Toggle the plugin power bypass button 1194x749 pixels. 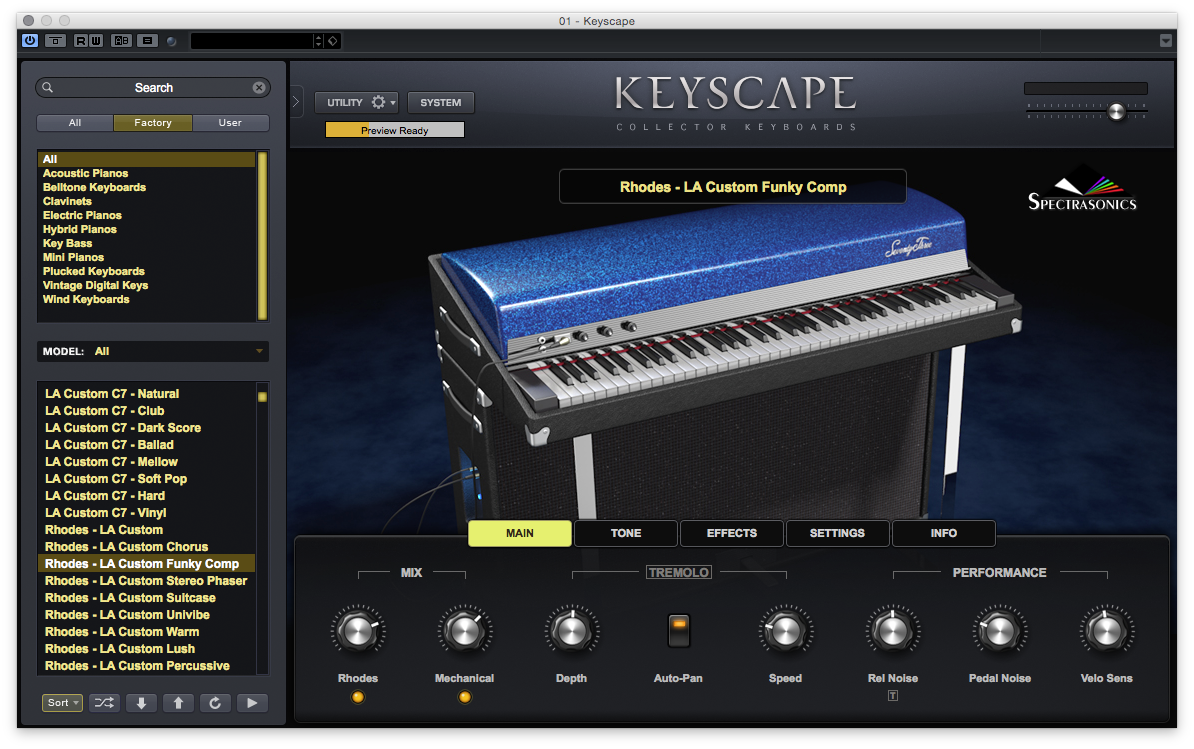click(x=30, y=40)
